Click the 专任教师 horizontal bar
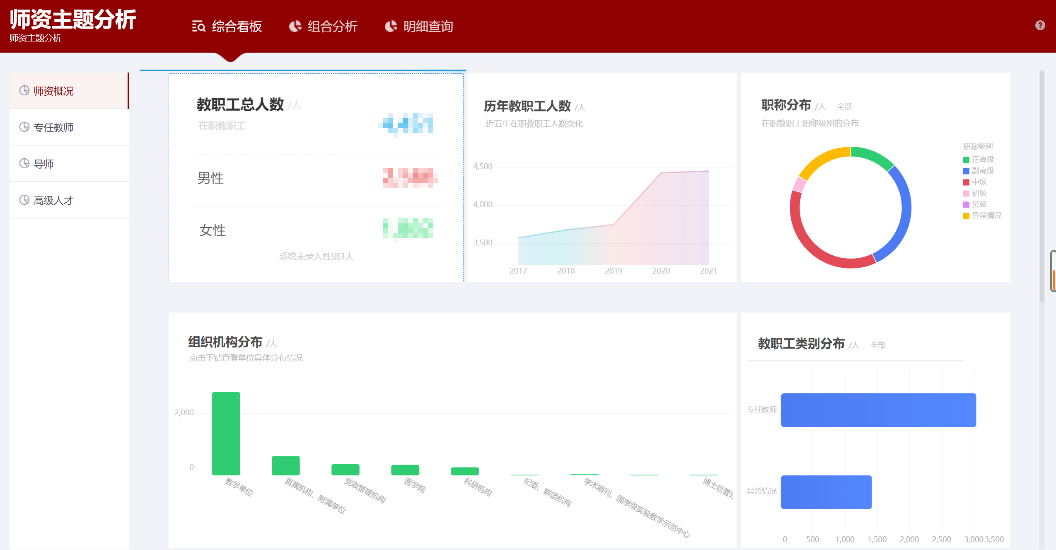This screenshot has height=550, width=1056. click(x=878, y=410)
